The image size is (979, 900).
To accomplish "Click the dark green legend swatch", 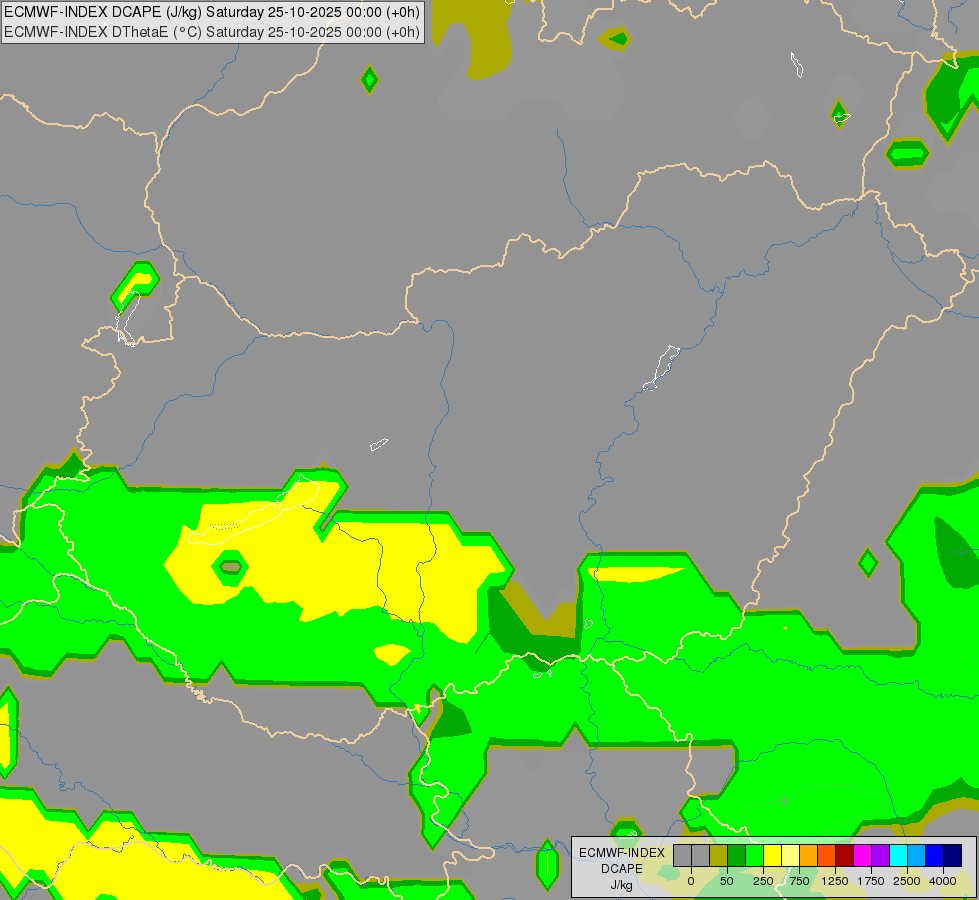I will pyautogui.click(x=736, y=855).
